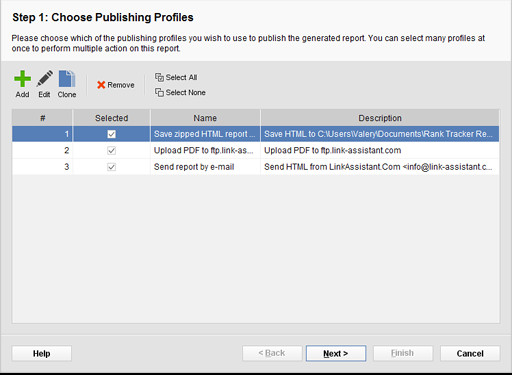Click the red X Remove icon
512x375 pixels.
(101, 85)
